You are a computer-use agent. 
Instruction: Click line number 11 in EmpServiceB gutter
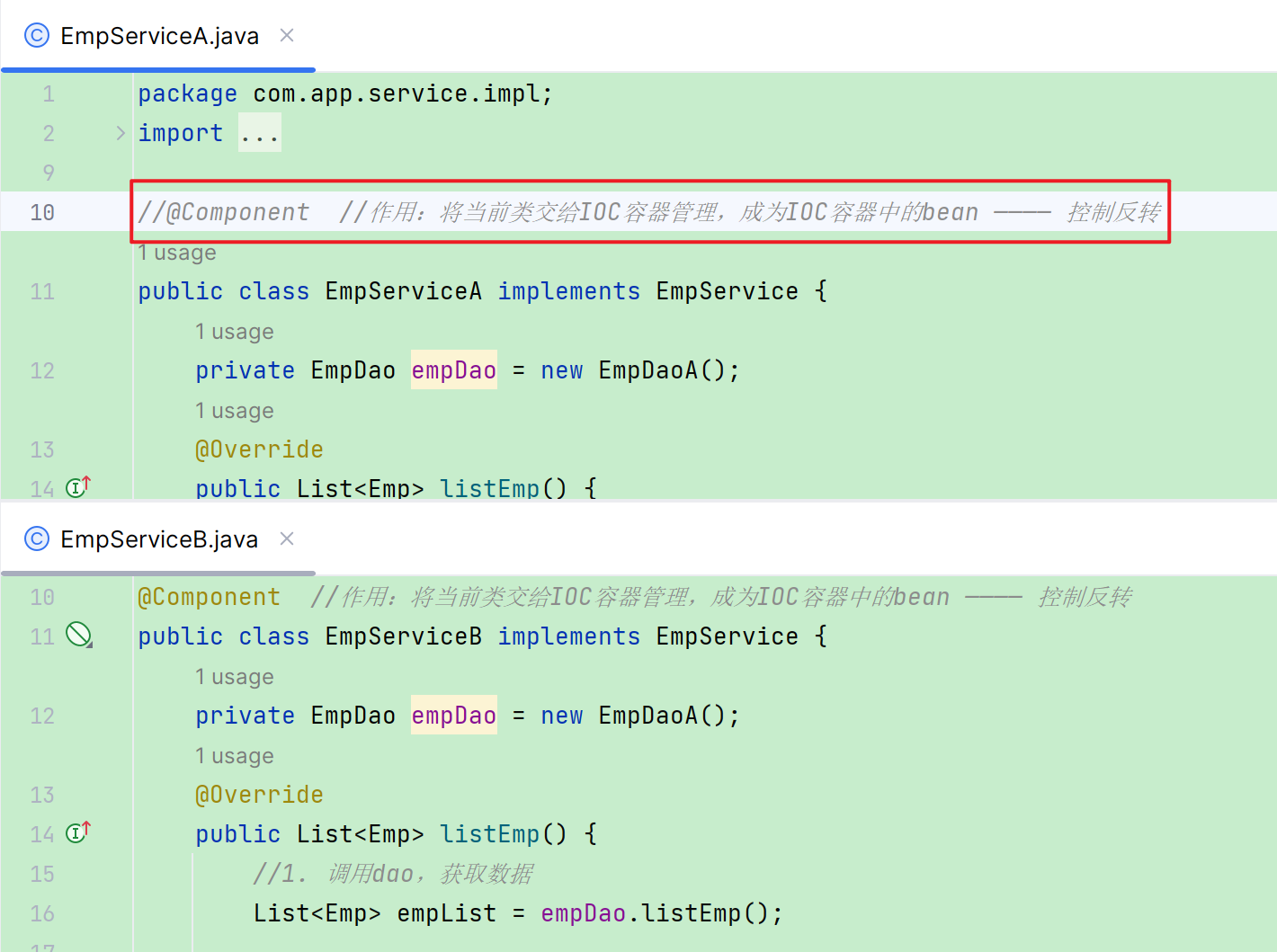coord(42,637)
